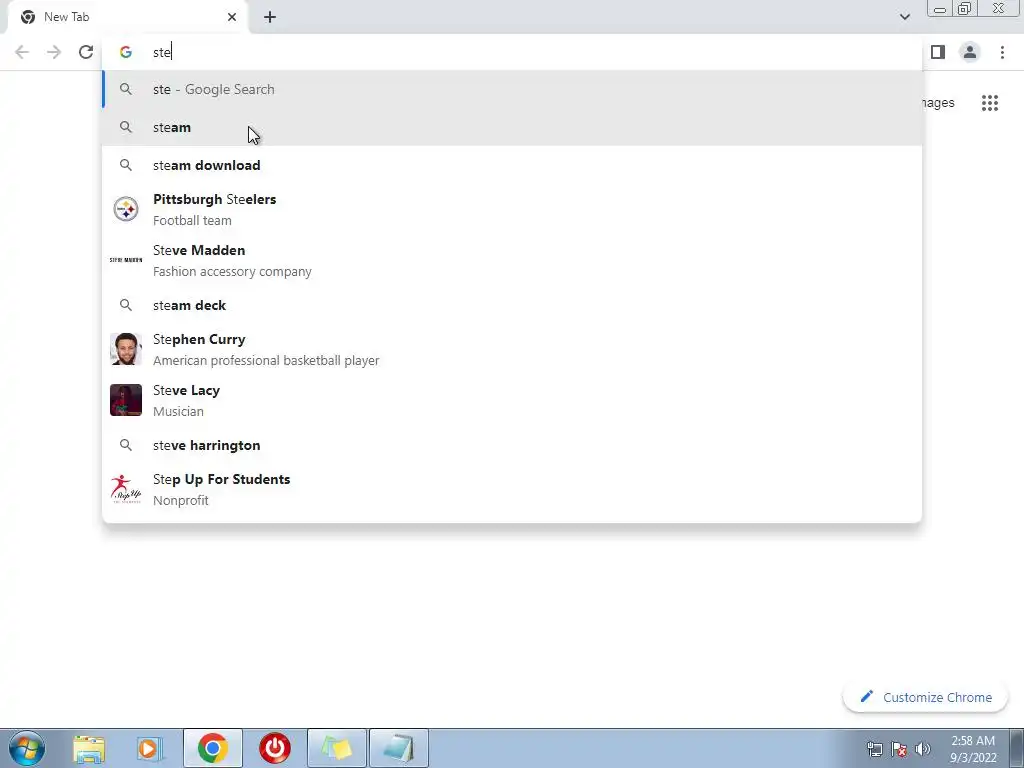Image resolution: width=1024 pixels, height=768 pixels.
Task: Select Pittsburgh Steelers suggestion
Action: click(512, 210)
